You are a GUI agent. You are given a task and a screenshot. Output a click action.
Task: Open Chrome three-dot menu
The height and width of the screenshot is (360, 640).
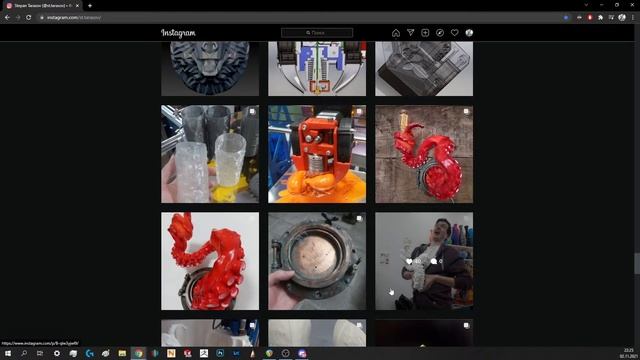[633, 18]
